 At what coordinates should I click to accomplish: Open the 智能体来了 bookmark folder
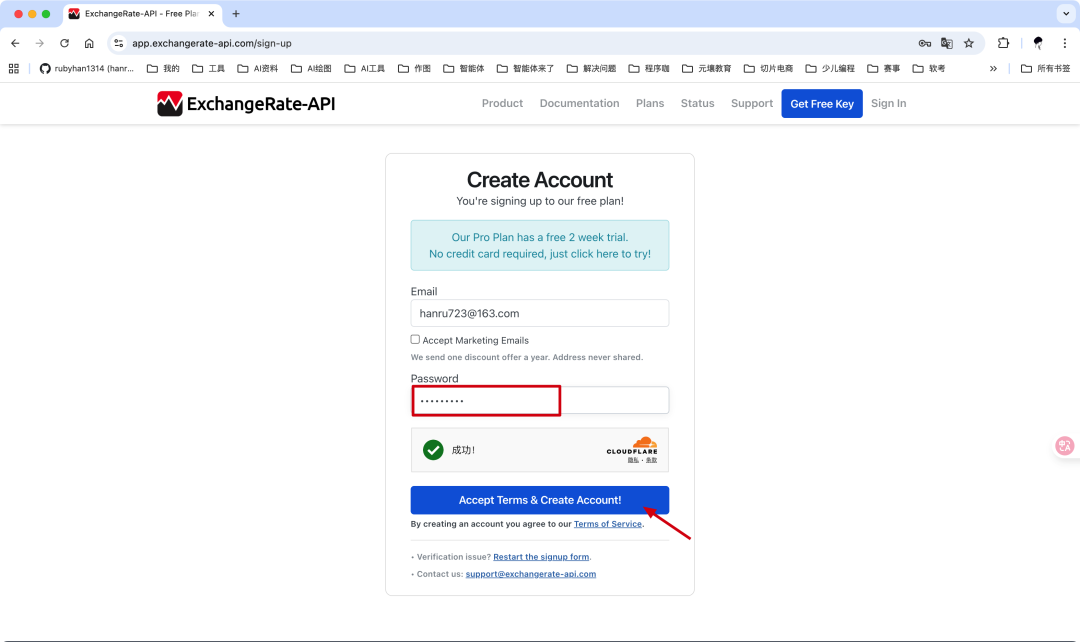tap(526, 68)
